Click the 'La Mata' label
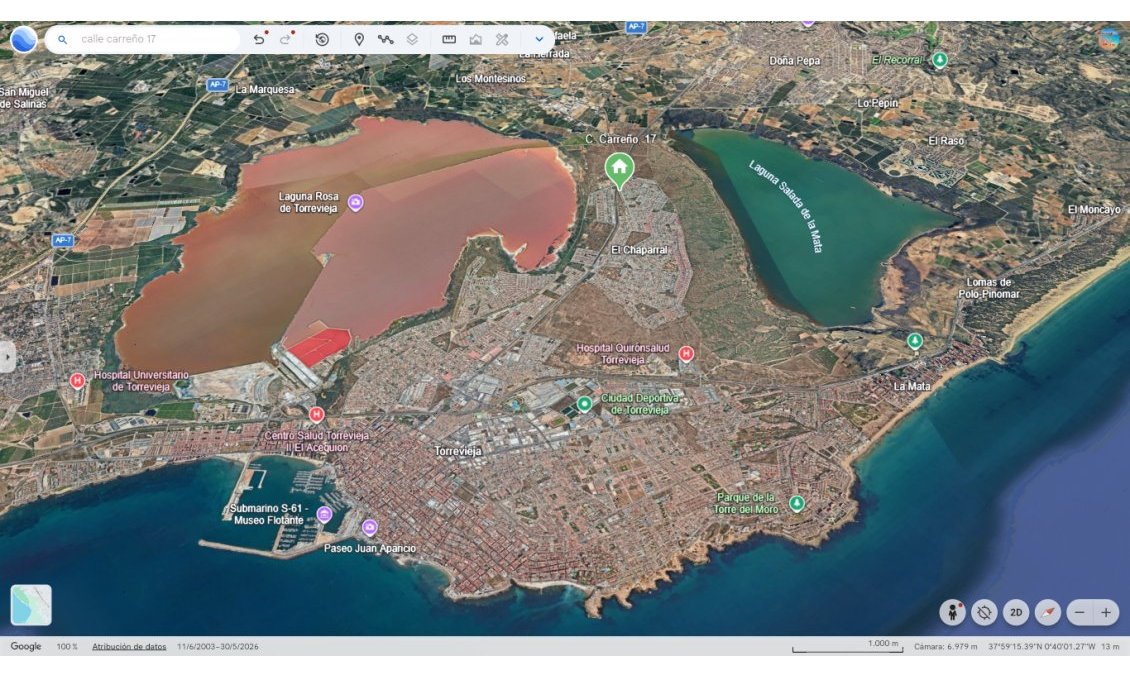 click(912, 386)
